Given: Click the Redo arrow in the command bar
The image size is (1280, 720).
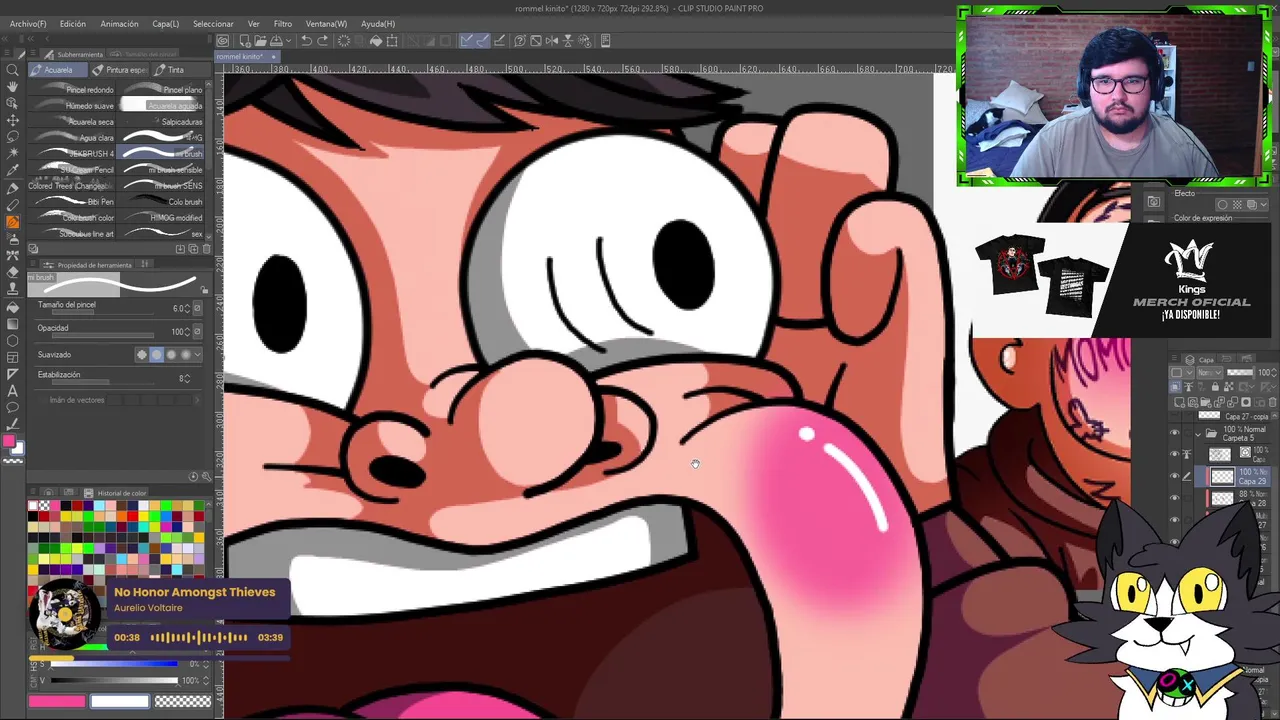Looking at the screenshot, I should coord(322,41).
